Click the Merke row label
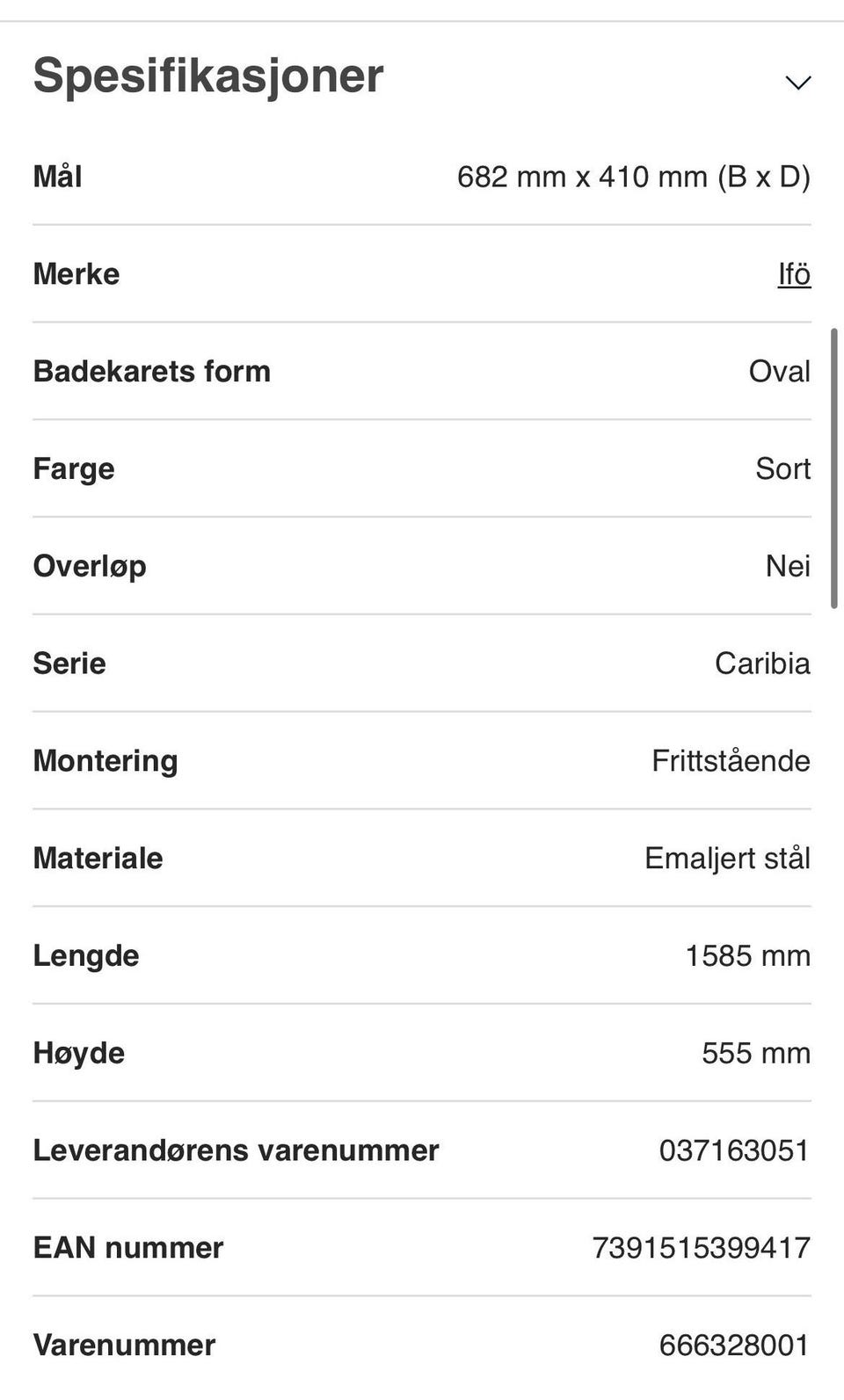844x1400 pixels. pos(76,274)
